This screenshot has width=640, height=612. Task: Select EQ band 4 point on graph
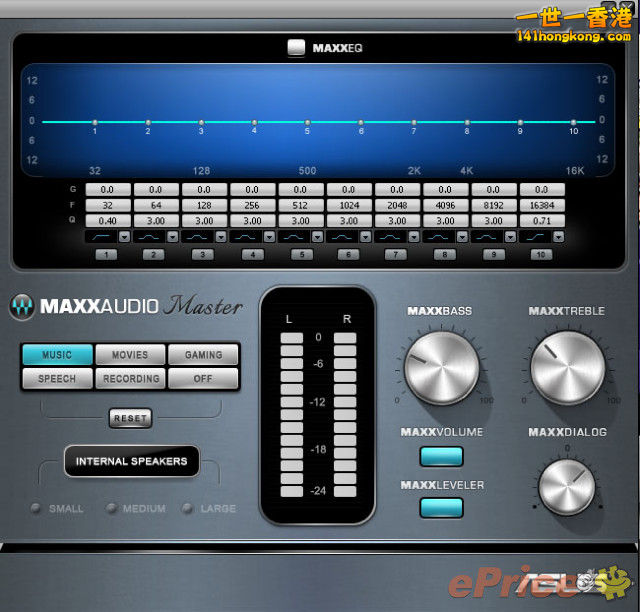tap(254, 122)
